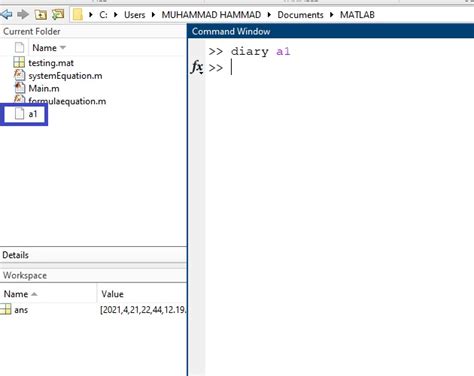Go up one folder level
474x376 pixels.
(41, 14)
